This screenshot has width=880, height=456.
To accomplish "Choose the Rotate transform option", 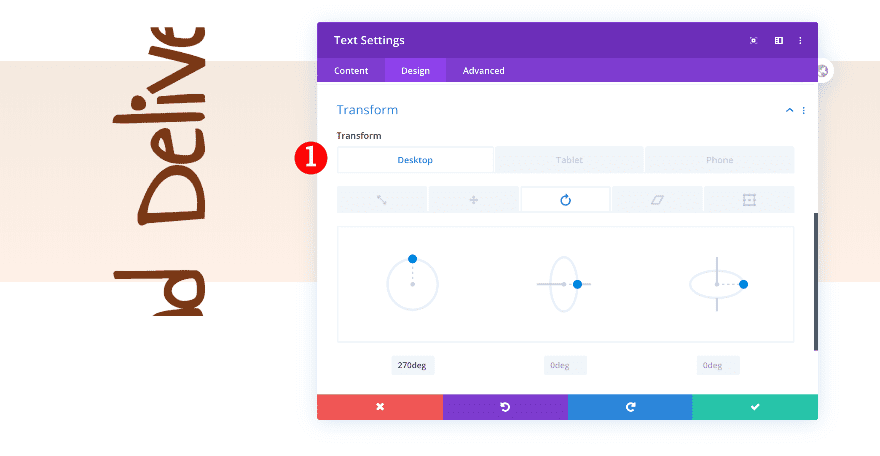I will pyautogui.click(x=565, y=200).
